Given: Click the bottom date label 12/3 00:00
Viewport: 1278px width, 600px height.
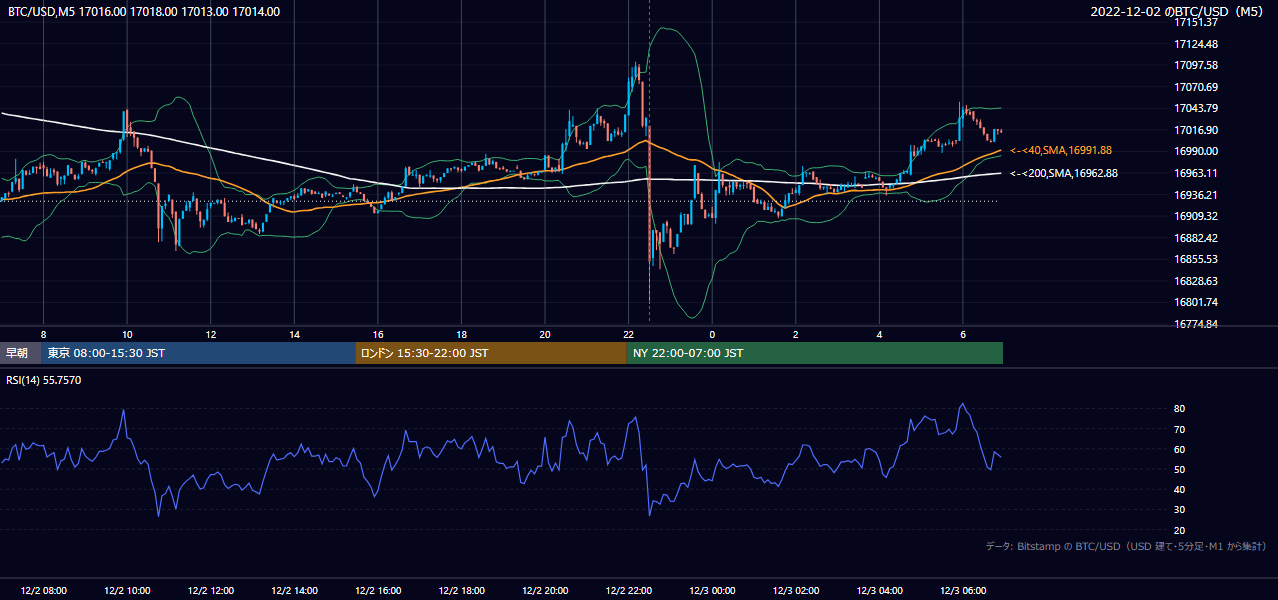Looking at the screenshot, I should tap(712, 590).
